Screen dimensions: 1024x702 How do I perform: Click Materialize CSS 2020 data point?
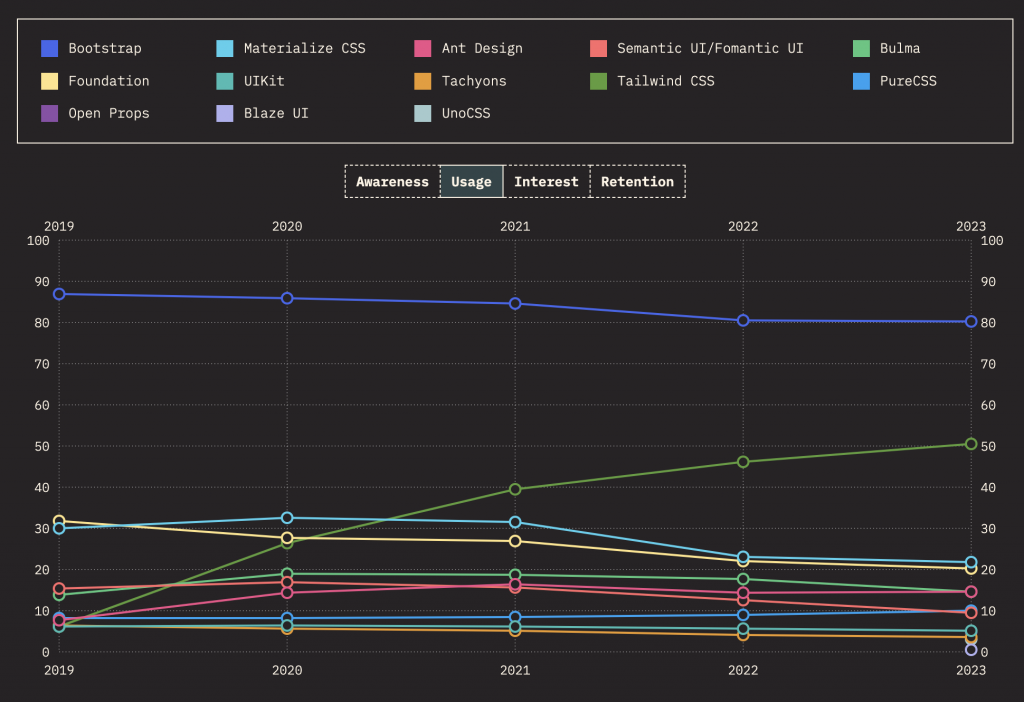click(x=287, y=518)
